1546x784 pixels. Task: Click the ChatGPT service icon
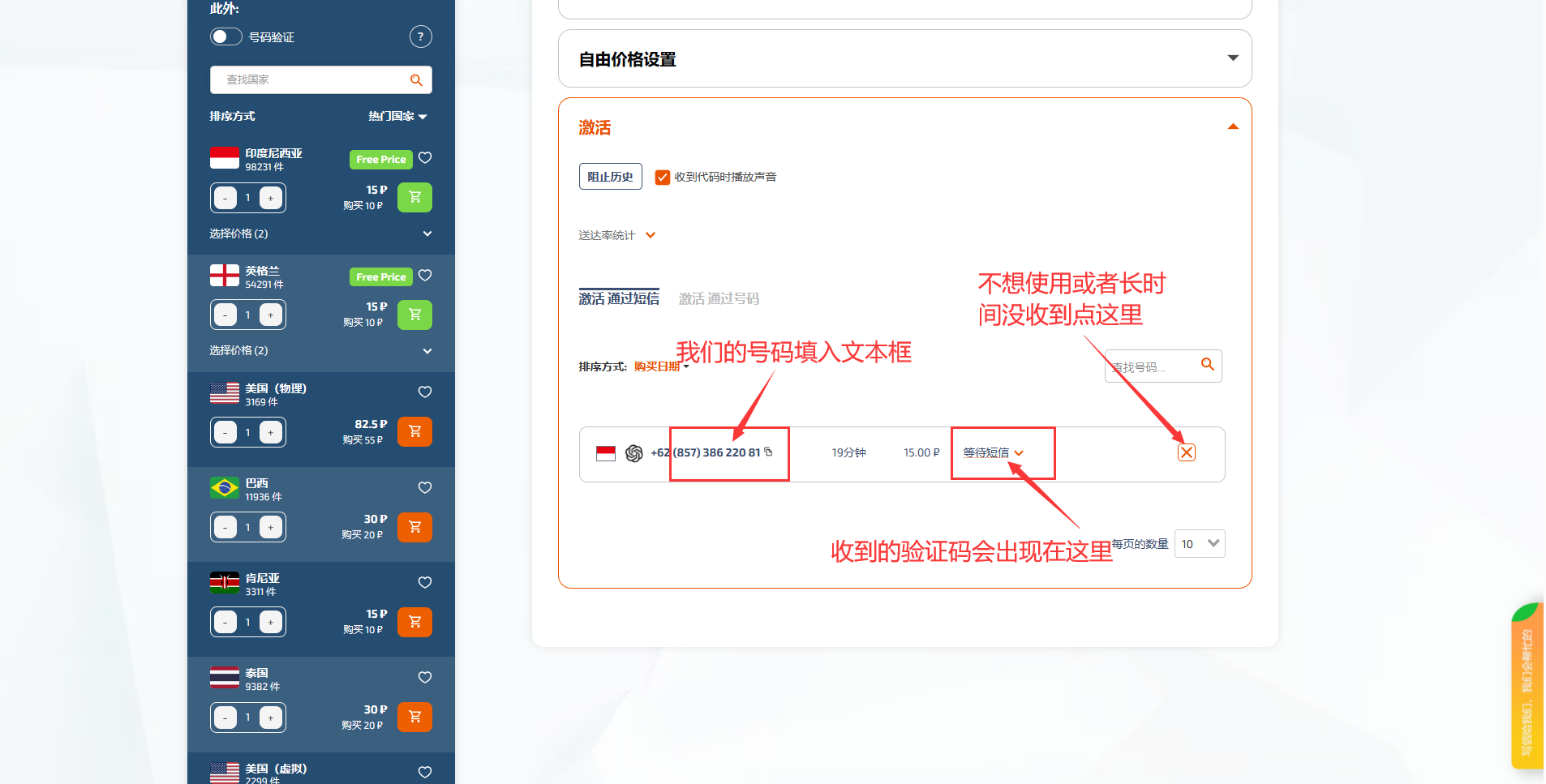pyautogui.click(x=634, y=453)
